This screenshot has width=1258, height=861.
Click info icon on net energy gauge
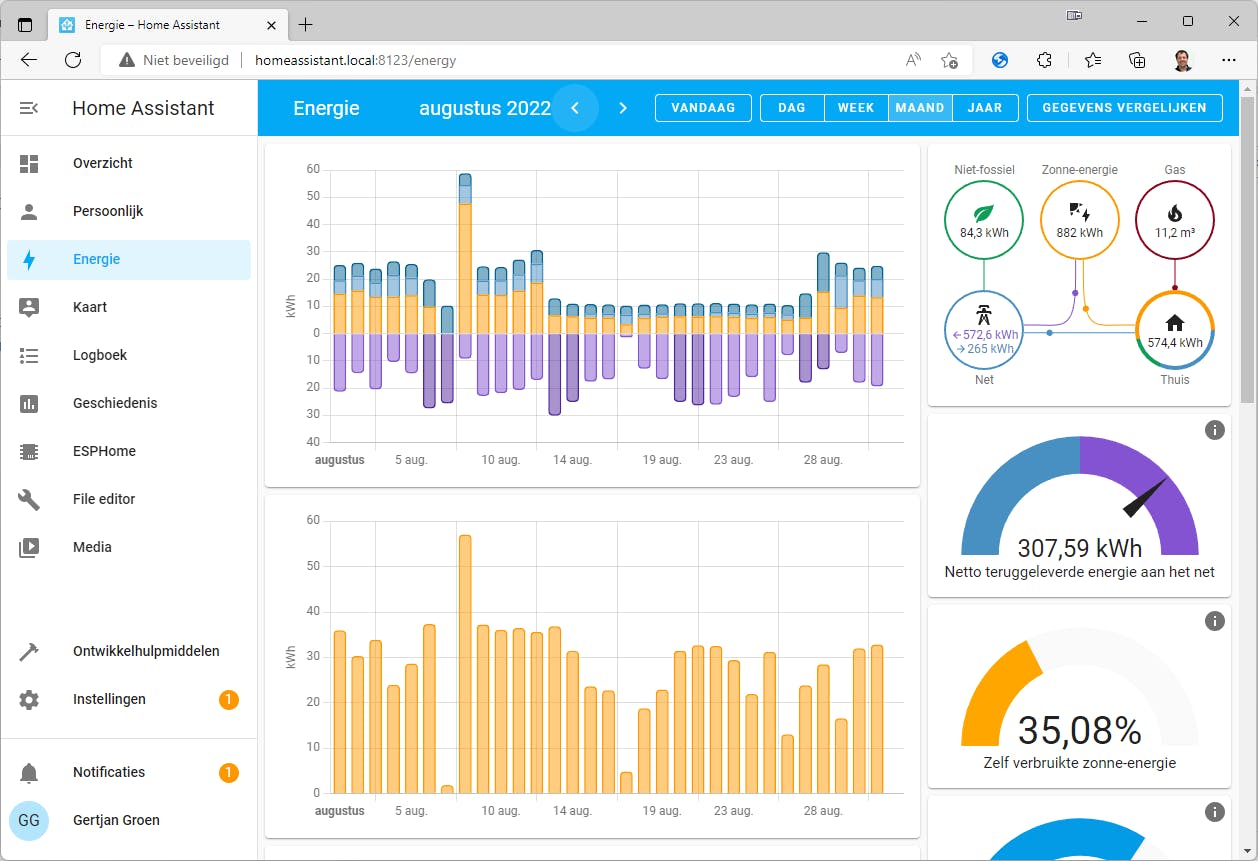point(1214,430)
